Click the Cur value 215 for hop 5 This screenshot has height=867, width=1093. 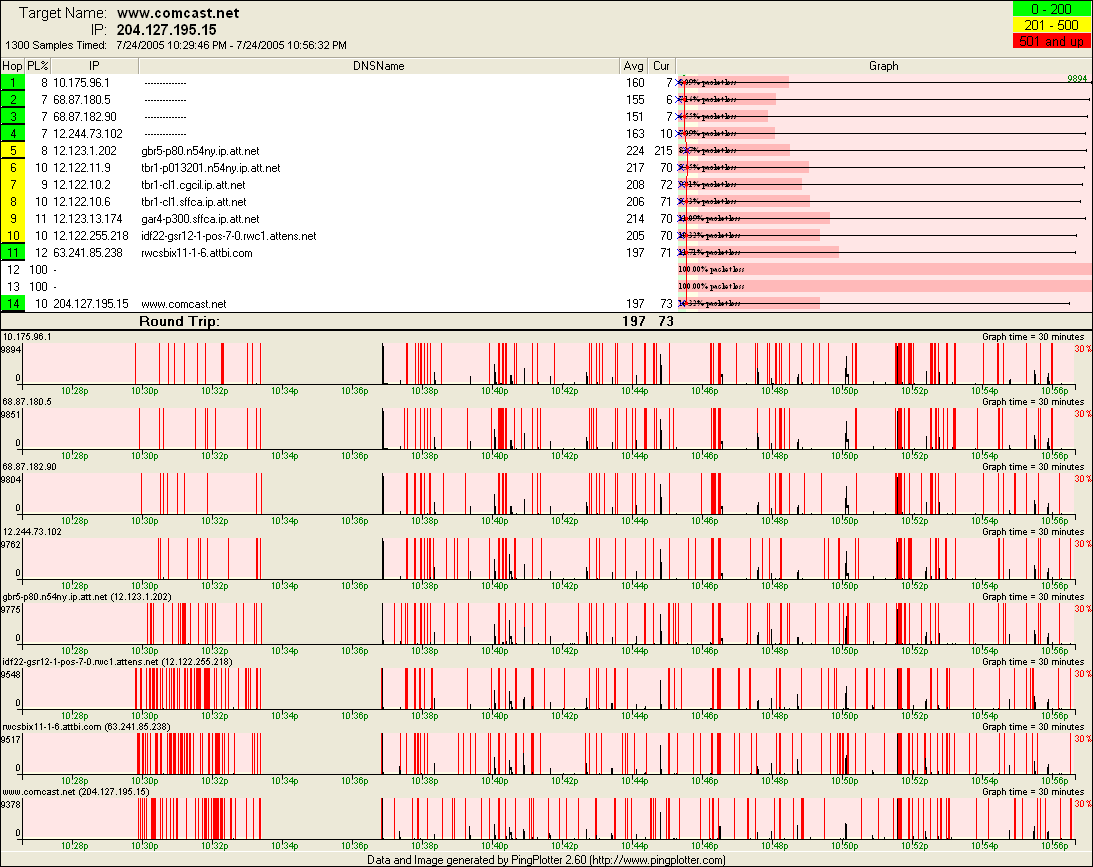point(663,151)
